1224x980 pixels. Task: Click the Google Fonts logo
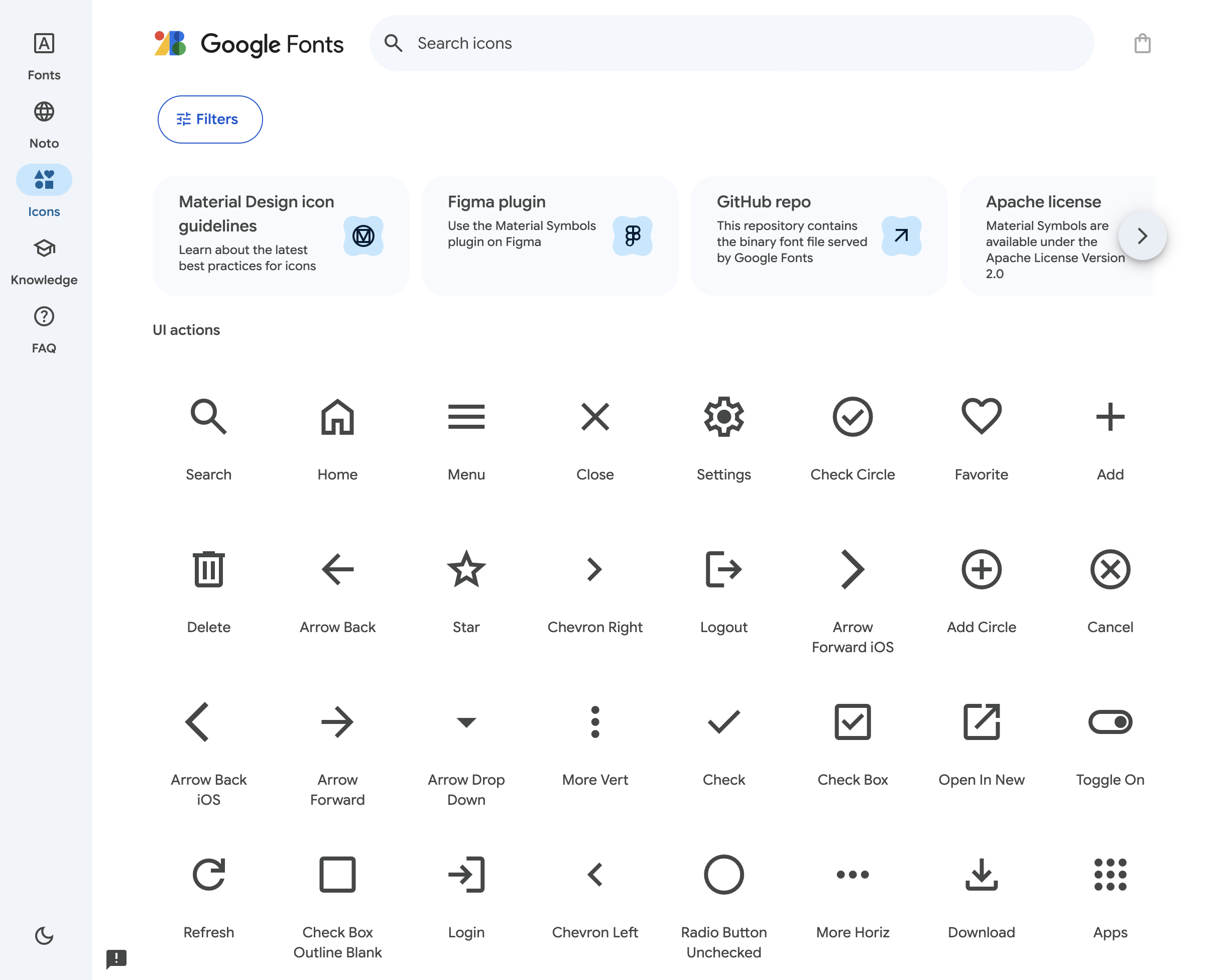coord(249,44)
